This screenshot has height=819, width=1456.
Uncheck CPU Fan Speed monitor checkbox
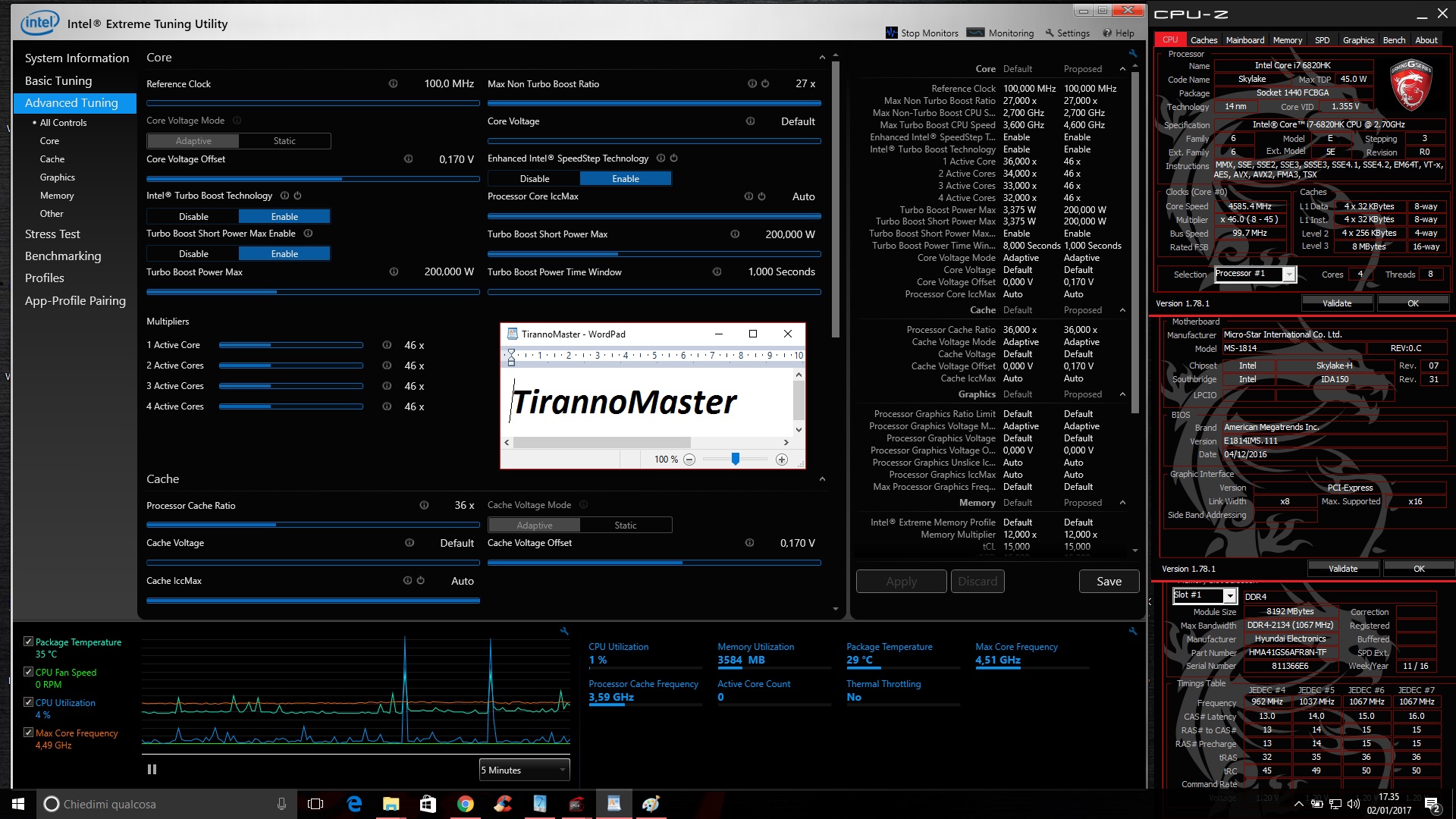(28, 672)
